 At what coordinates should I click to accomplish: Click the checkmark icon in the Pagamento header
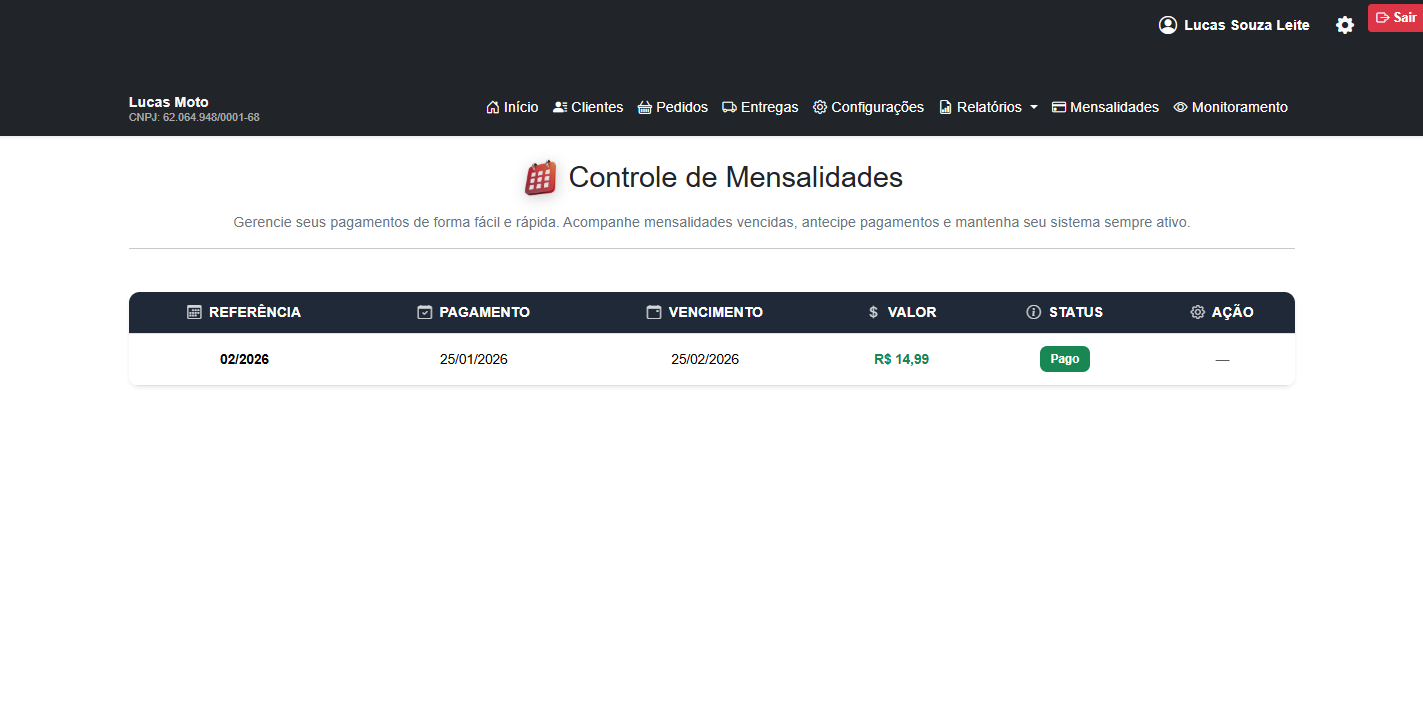pos(424,312)
